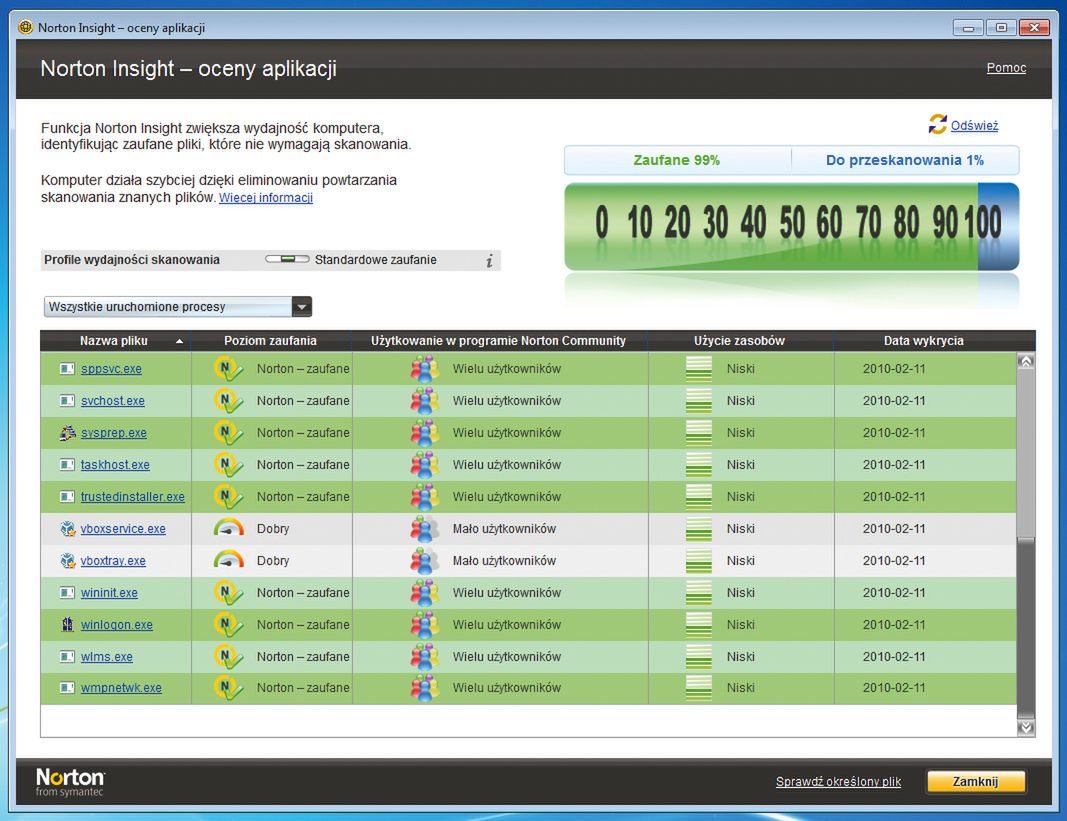Click Norton trusted badge for wmpnetwk.exe
This screenshot has width=1067, height=821.
point(228,688)
